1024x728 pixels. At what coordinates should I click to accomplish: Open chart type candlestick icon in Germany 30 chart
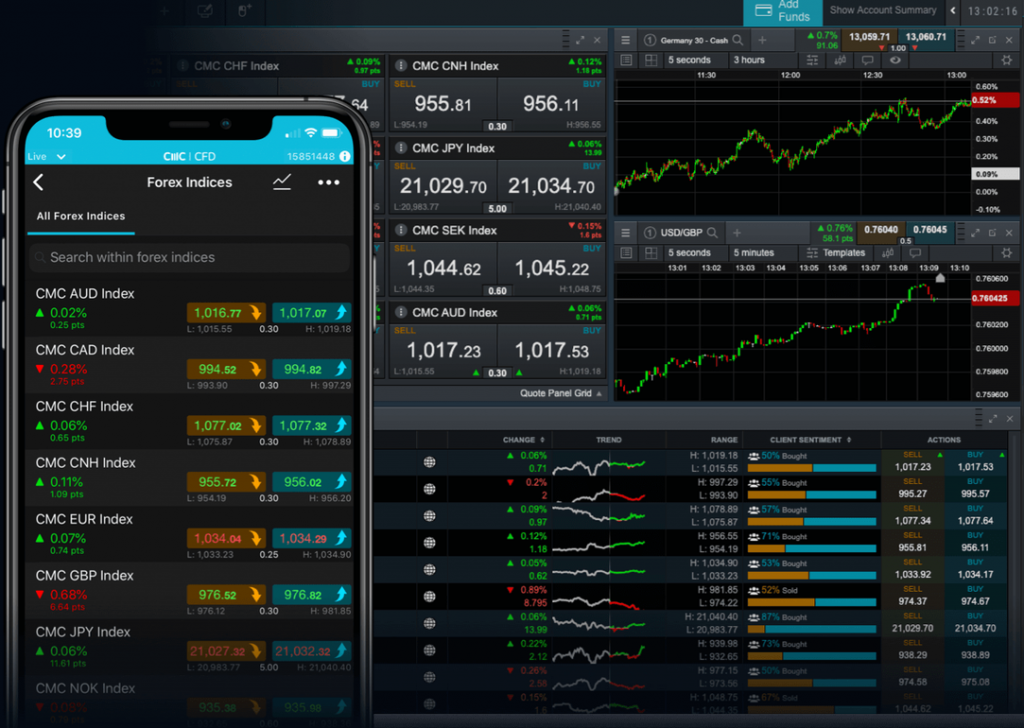tap(840, 60)
